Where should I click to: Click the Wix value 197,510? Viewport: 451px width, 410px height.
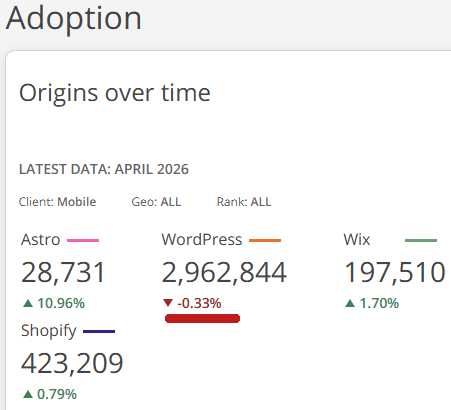click(x=395, y=273)
